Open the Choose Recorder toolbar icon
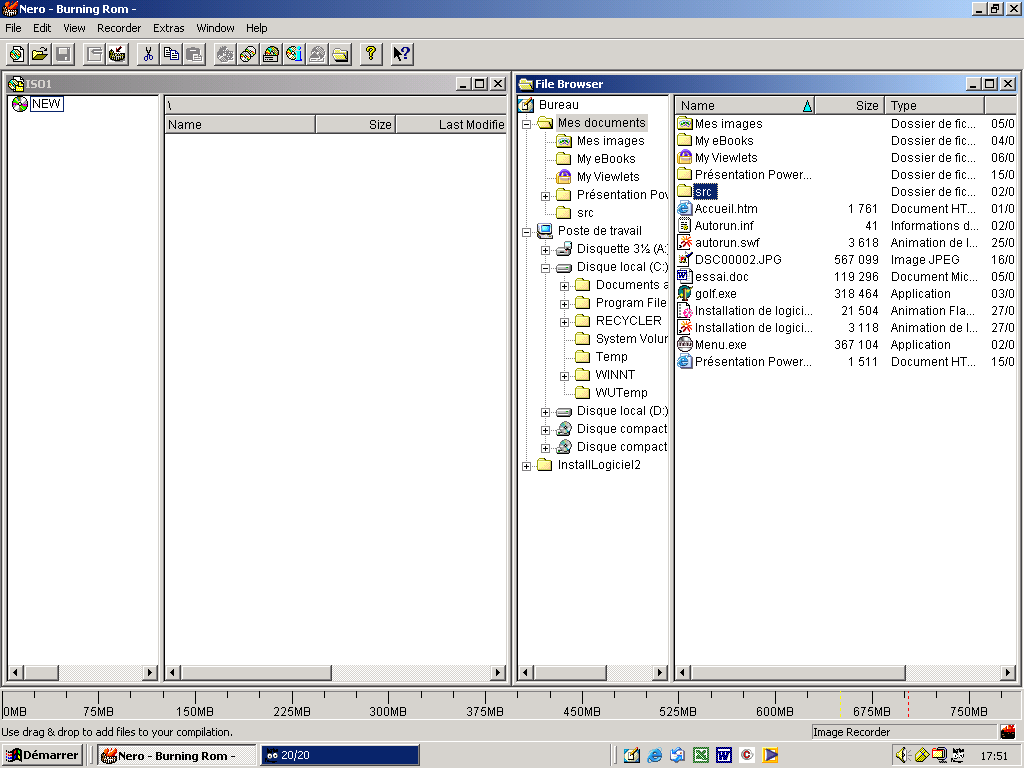 271,54
